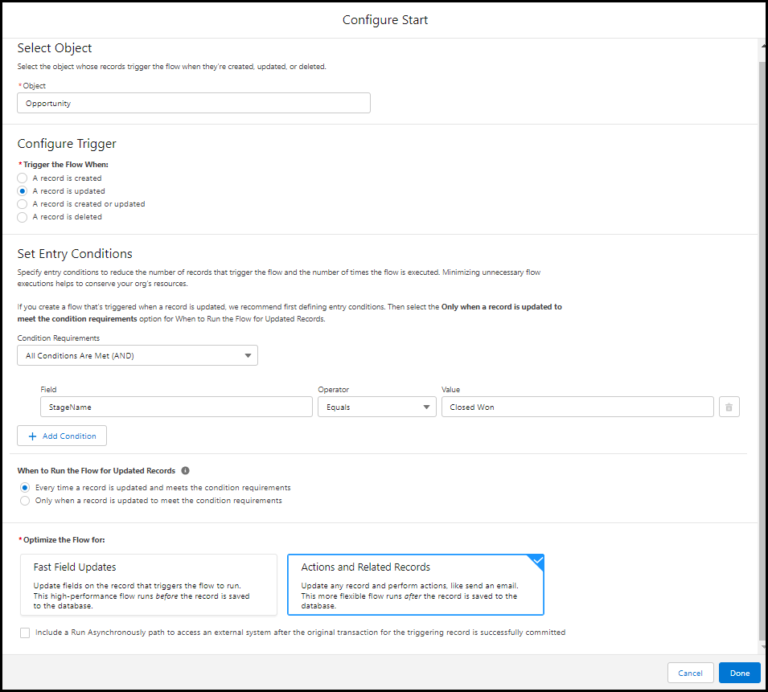Select 'Only when a record is updated' option
This screenshot has width=768, height=692.
[x=25, y=501]
